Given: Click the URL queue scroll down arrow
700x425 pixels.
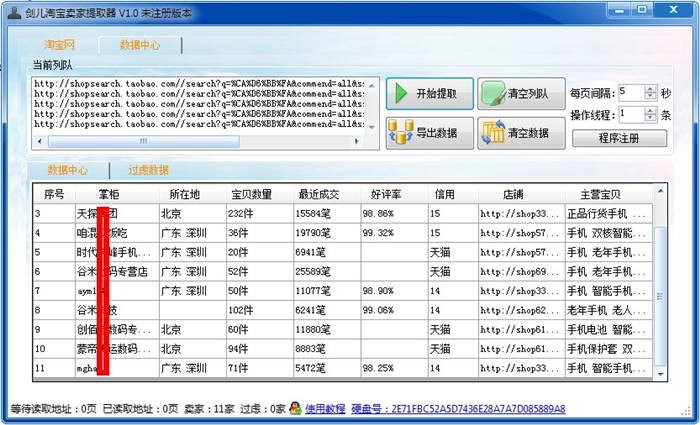Looking at the screenshot, I should [x=372, y=127].
